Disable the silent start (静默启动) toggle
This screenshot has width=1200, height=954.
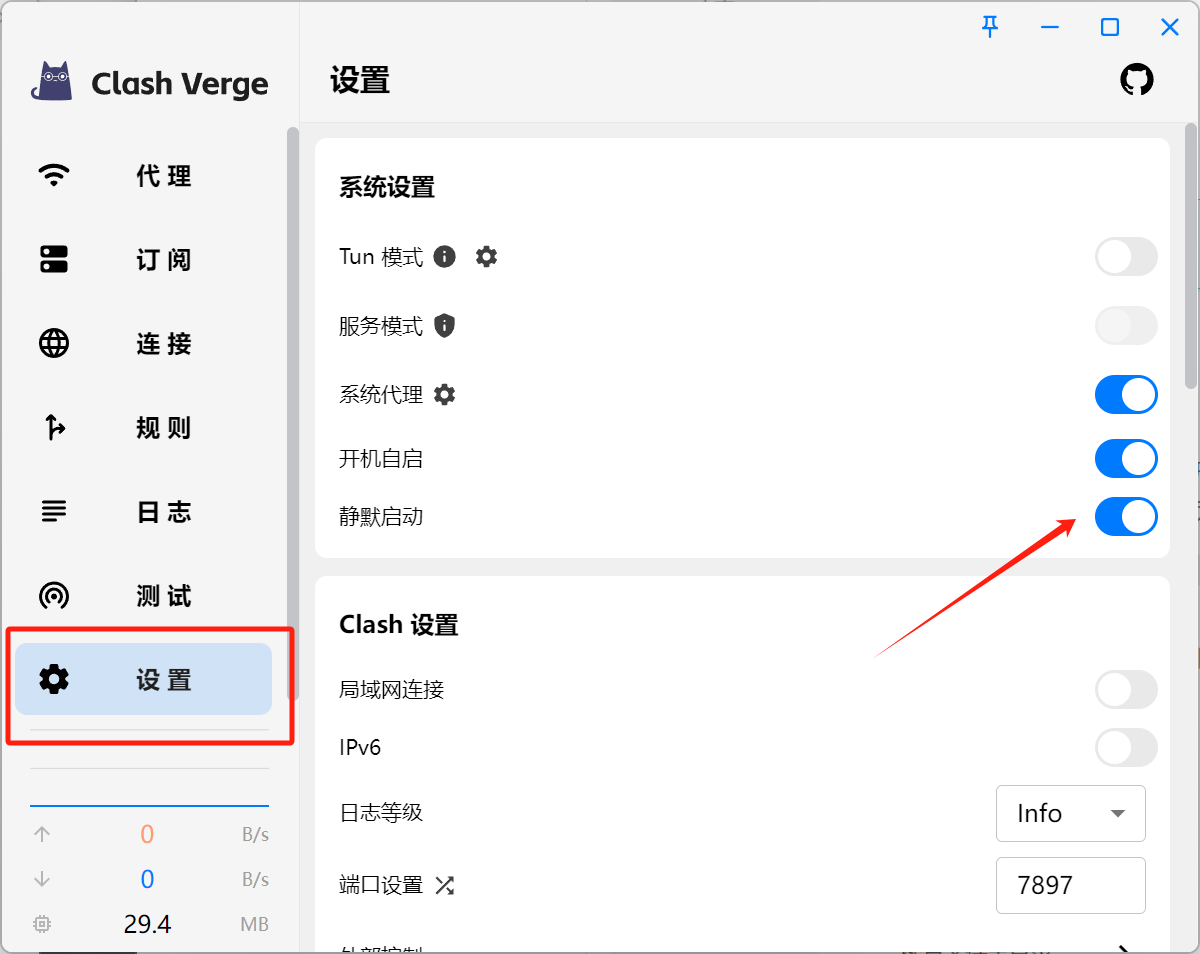tap(1126, 517)
